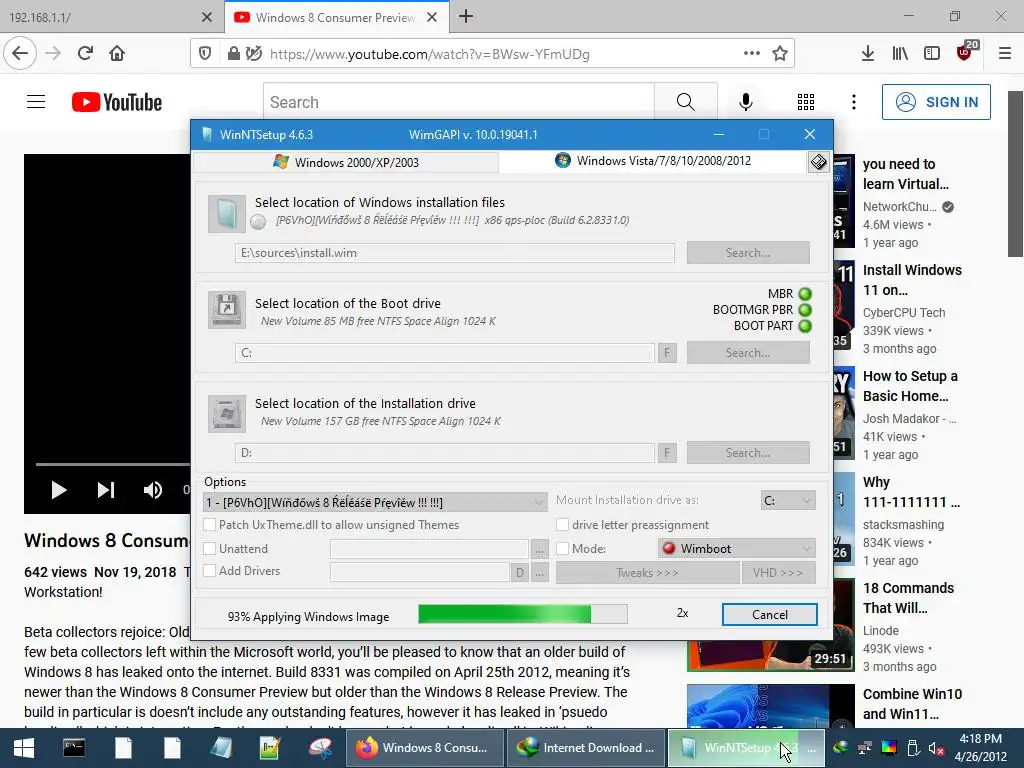Open the uBlock Origin extension
1024x768 pixels.
(x=965, y=52)
